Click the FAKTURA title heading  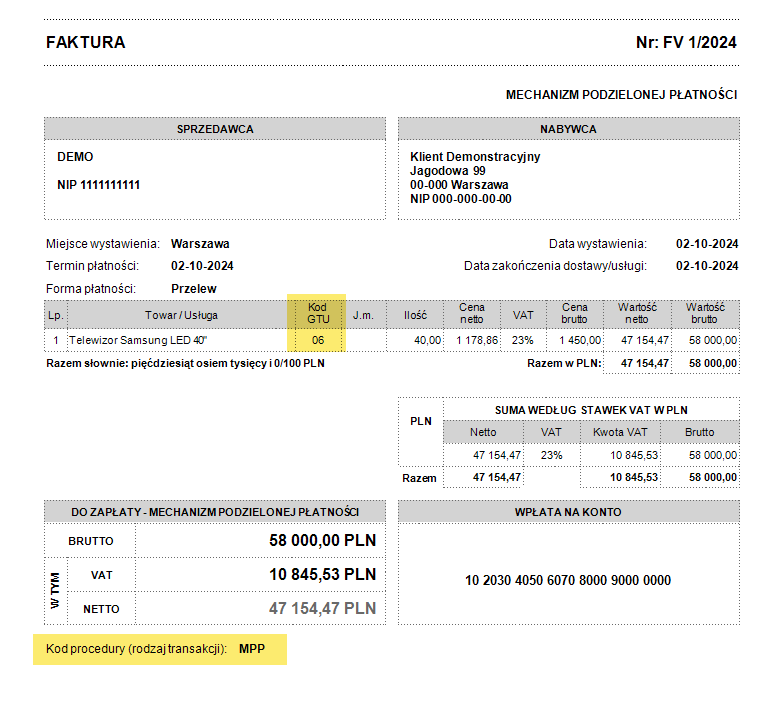click(85, 42)
